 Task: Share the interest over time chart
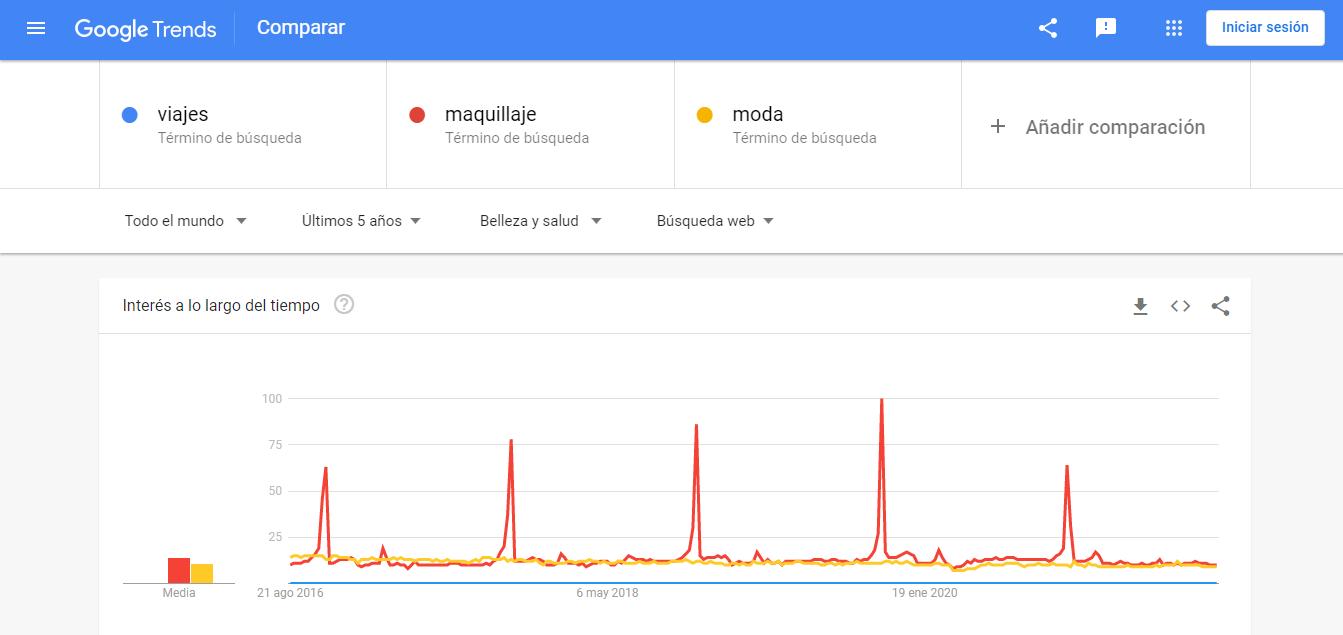1220,306
